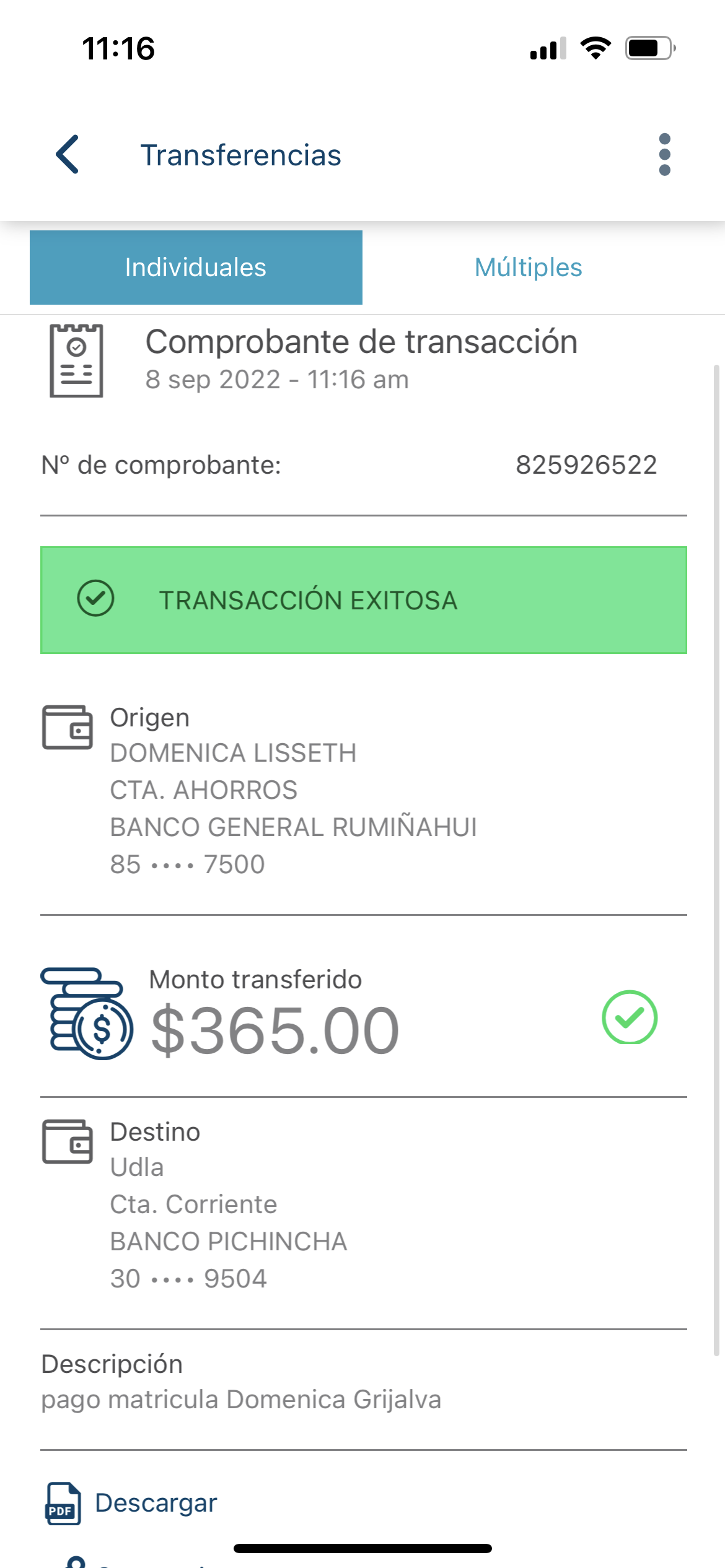Tap the coins money icon
The height and width of the screenshot is (1568, 725).
pos(87,1013)
